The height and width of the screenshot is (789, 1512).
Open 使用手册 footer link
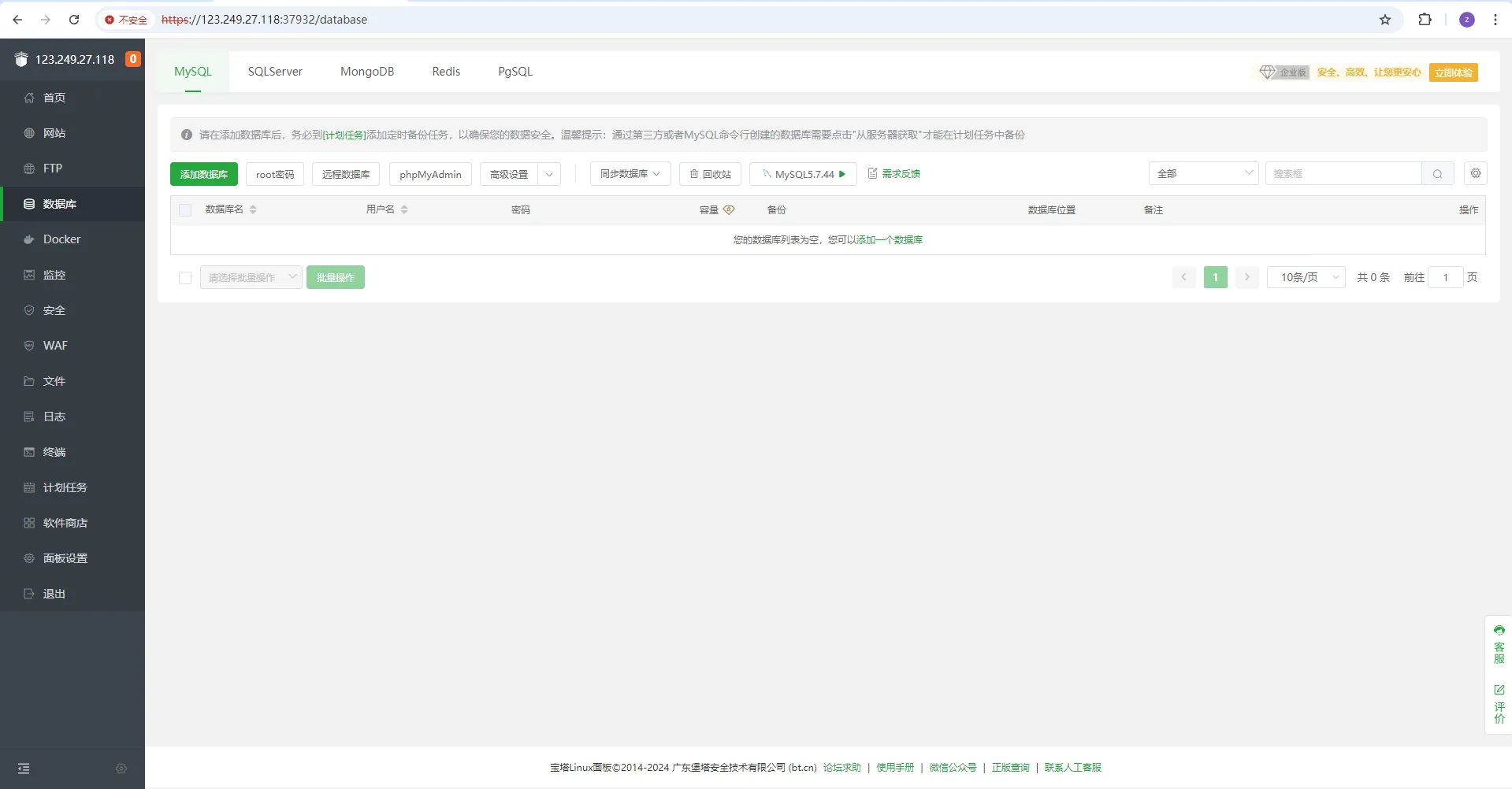895,768
